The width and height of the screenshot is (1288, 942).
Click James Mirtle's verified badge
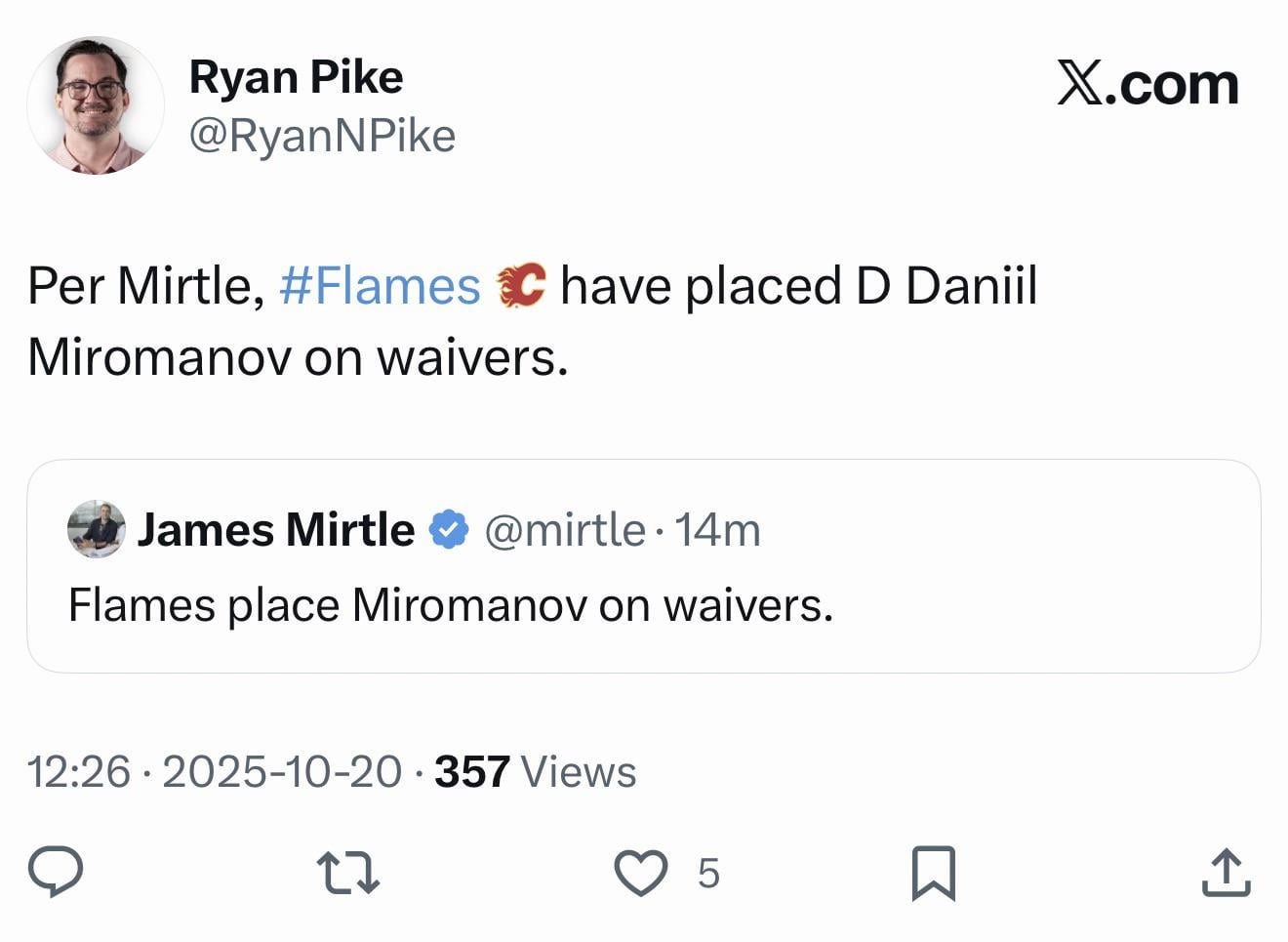point(447,528)
